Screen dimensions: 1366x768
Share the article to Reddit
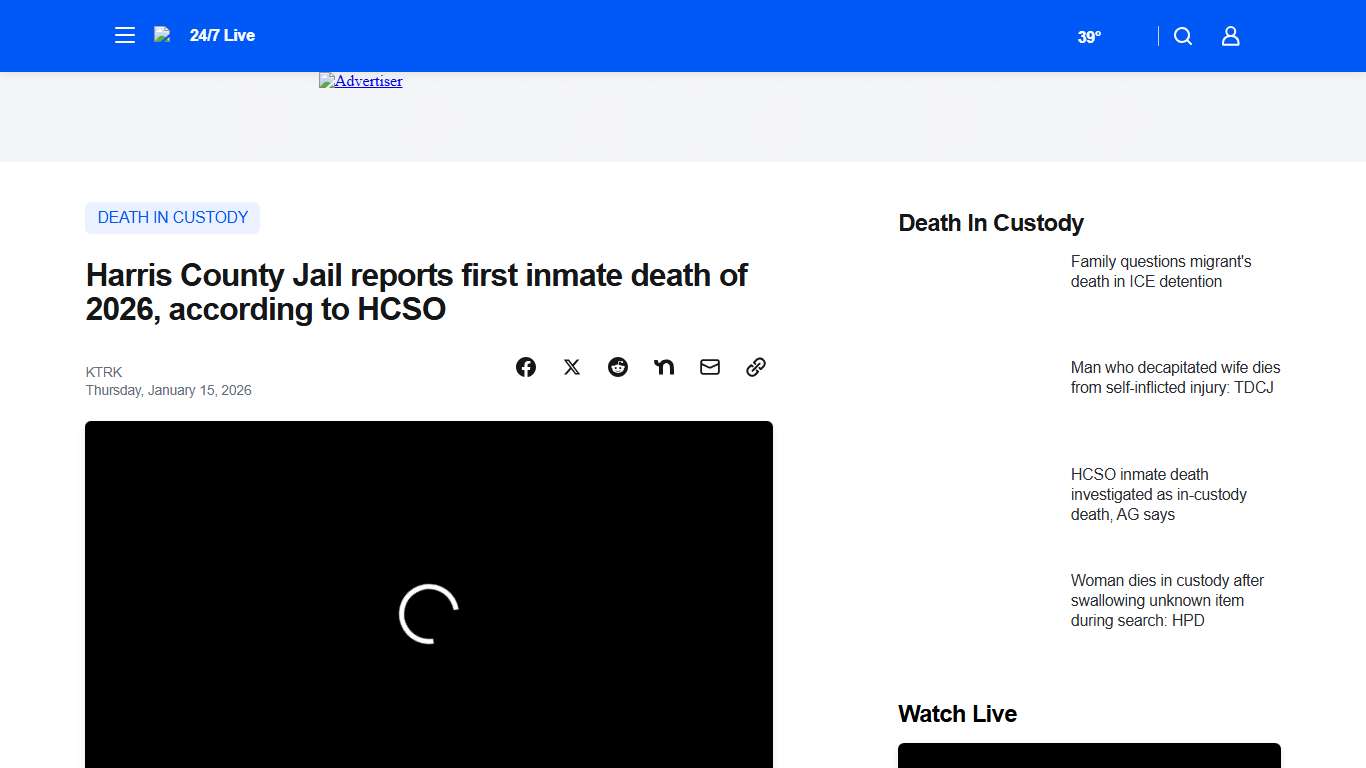point(617,367)
